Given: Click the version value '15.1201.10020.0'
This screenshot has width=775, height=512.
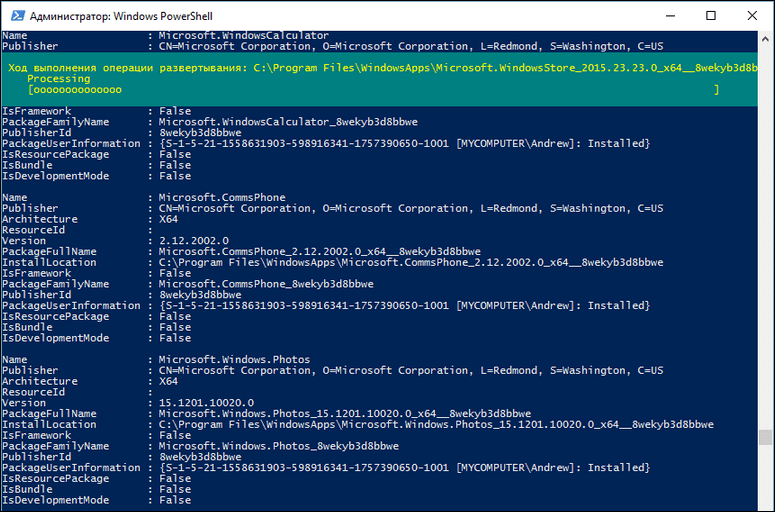Looking at the screenshot, I should point(206,403).
